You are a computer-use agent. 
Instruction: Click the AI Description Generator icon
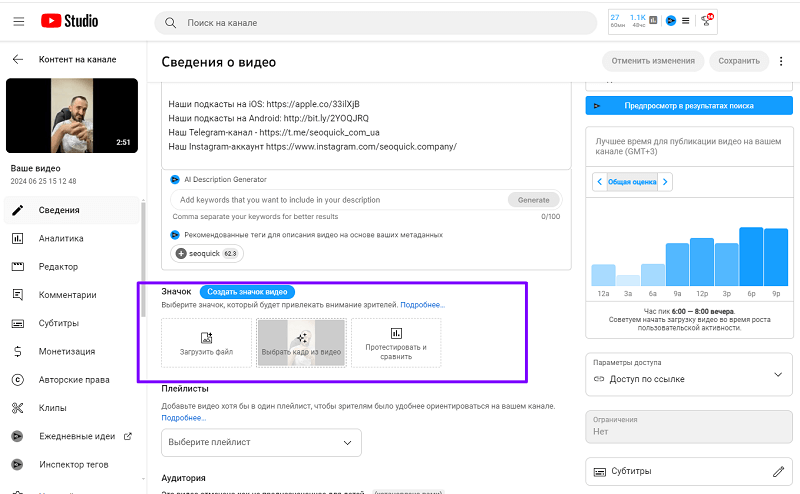[175, 180]
